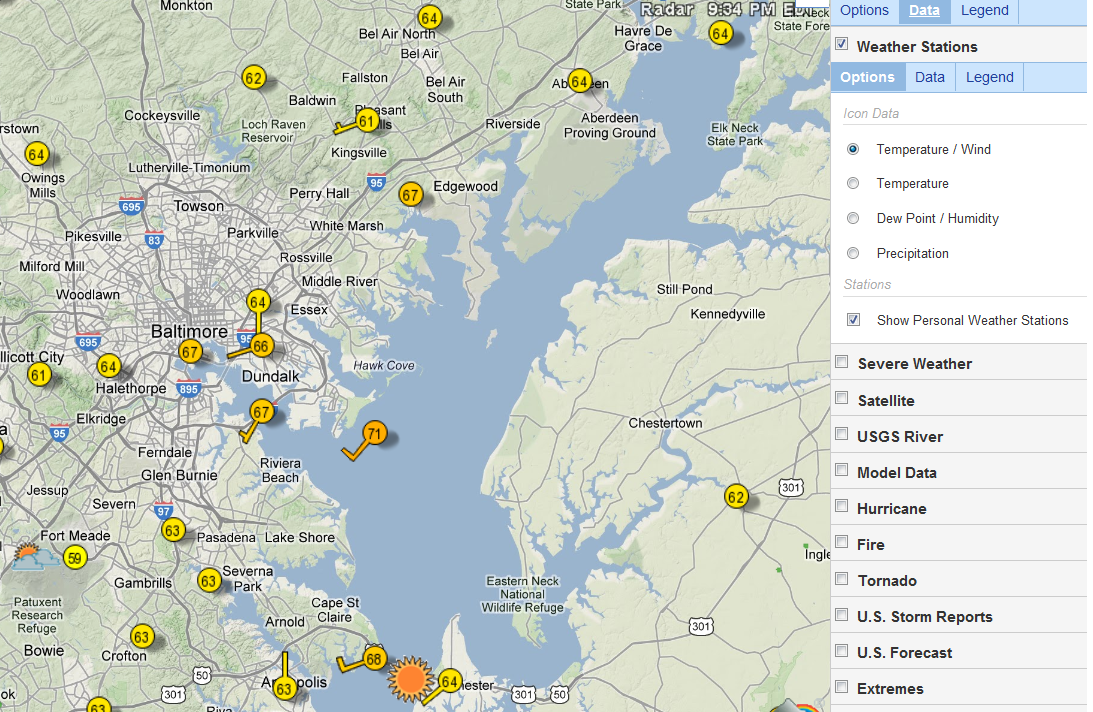Click the 67-degree station marker at Edgewood
Image resolution: width=1093 pixels, height=712 pixels.
[x=410, y=194]
